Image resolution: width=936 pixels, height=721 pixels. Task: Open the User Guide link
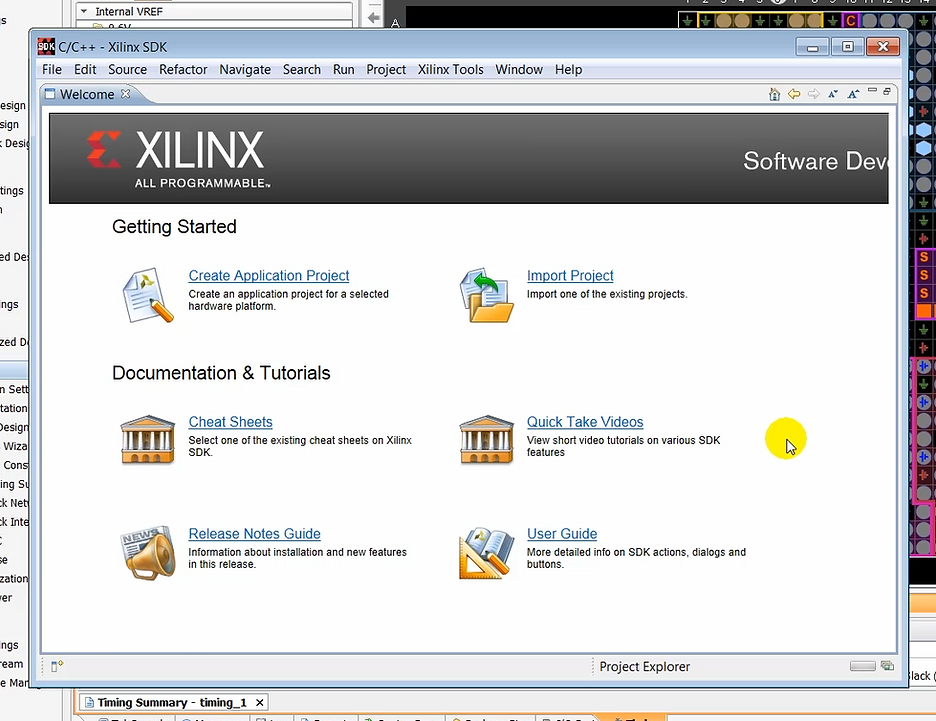(561, 533)
